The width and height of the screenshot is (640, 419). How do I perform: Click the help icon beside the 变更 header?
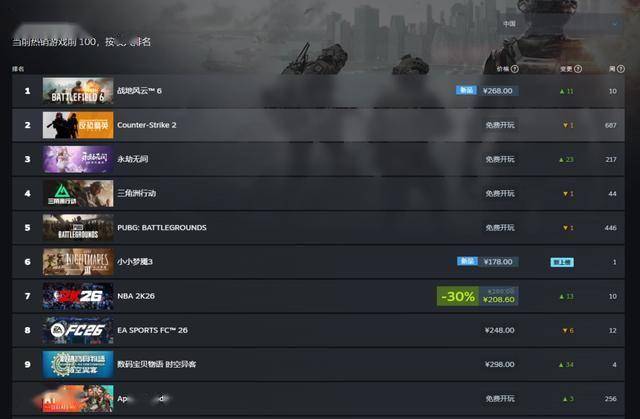coord(578,69)
